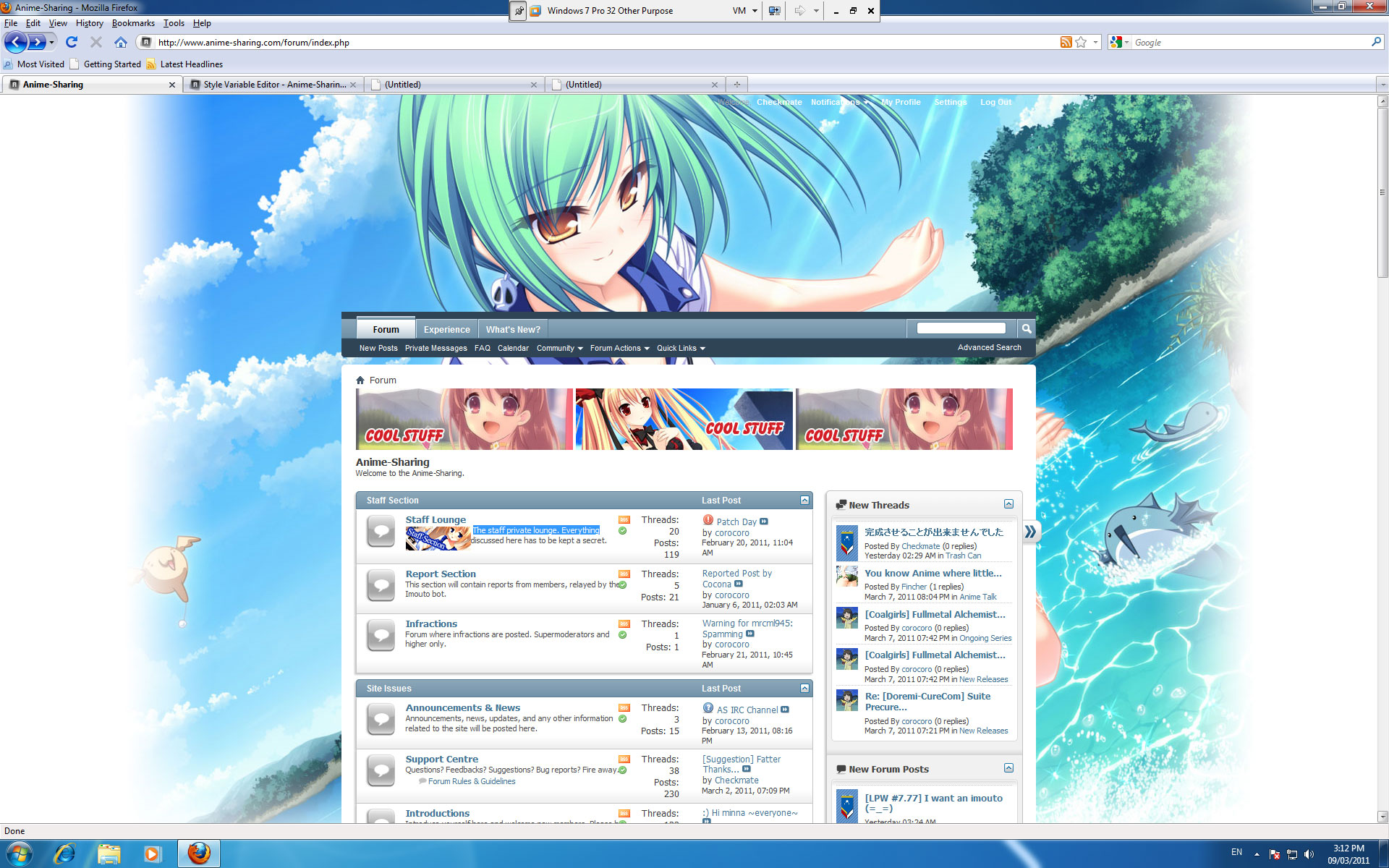Open the 'You know Anime where little...' thread
This screenshot has height=868, width=1389.
(933, 574)
